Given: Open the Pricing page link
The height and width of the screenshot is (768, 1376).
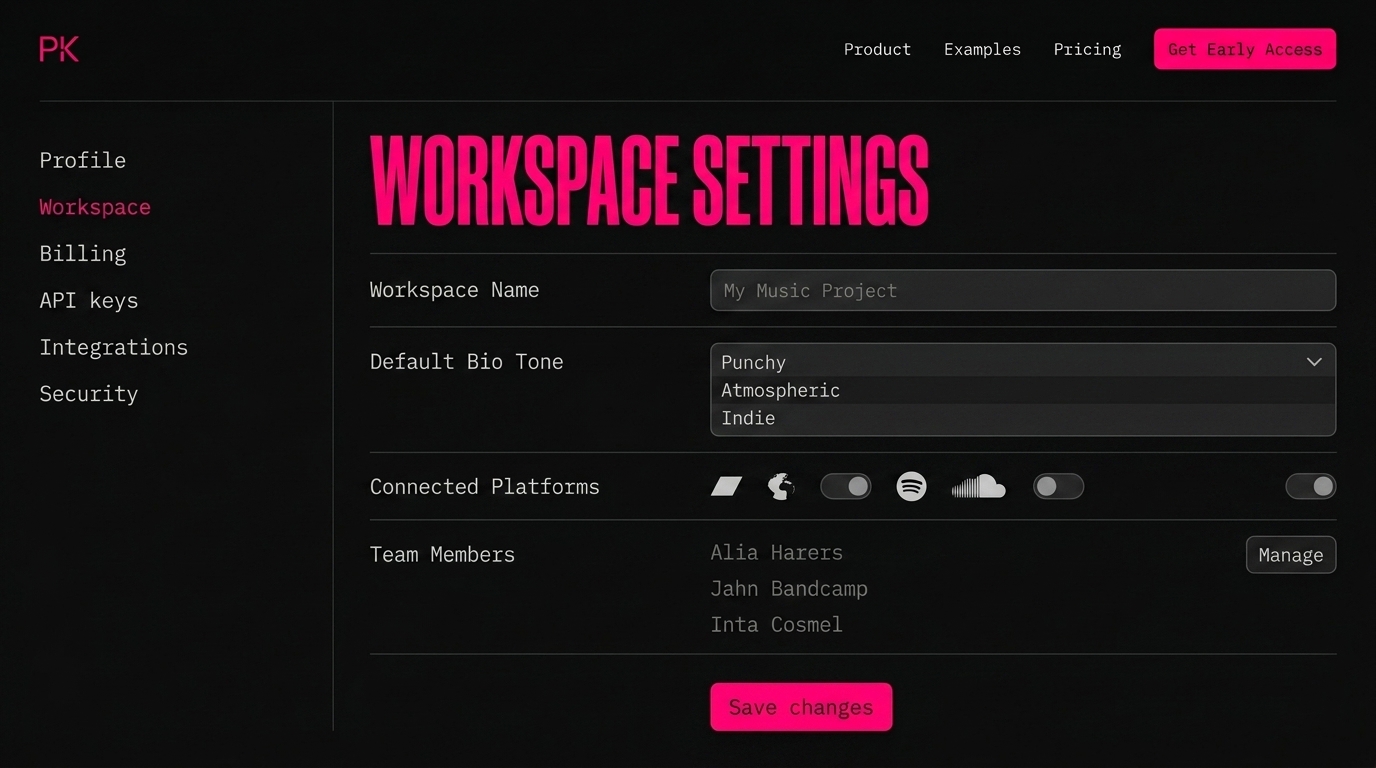Looking at the screenshot, I should click(1087, 49).
